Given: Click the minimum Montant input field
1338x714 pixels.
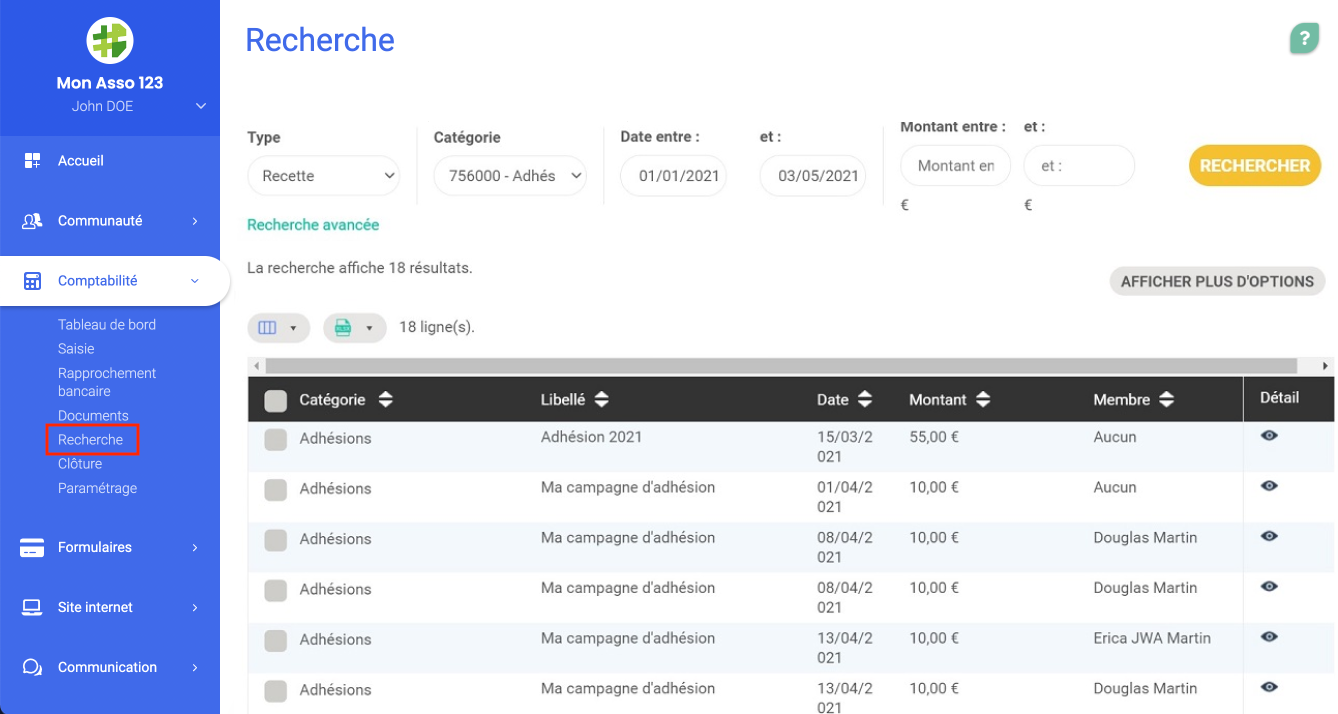Looking at the screenshot, I should click(x=956, y=166).
